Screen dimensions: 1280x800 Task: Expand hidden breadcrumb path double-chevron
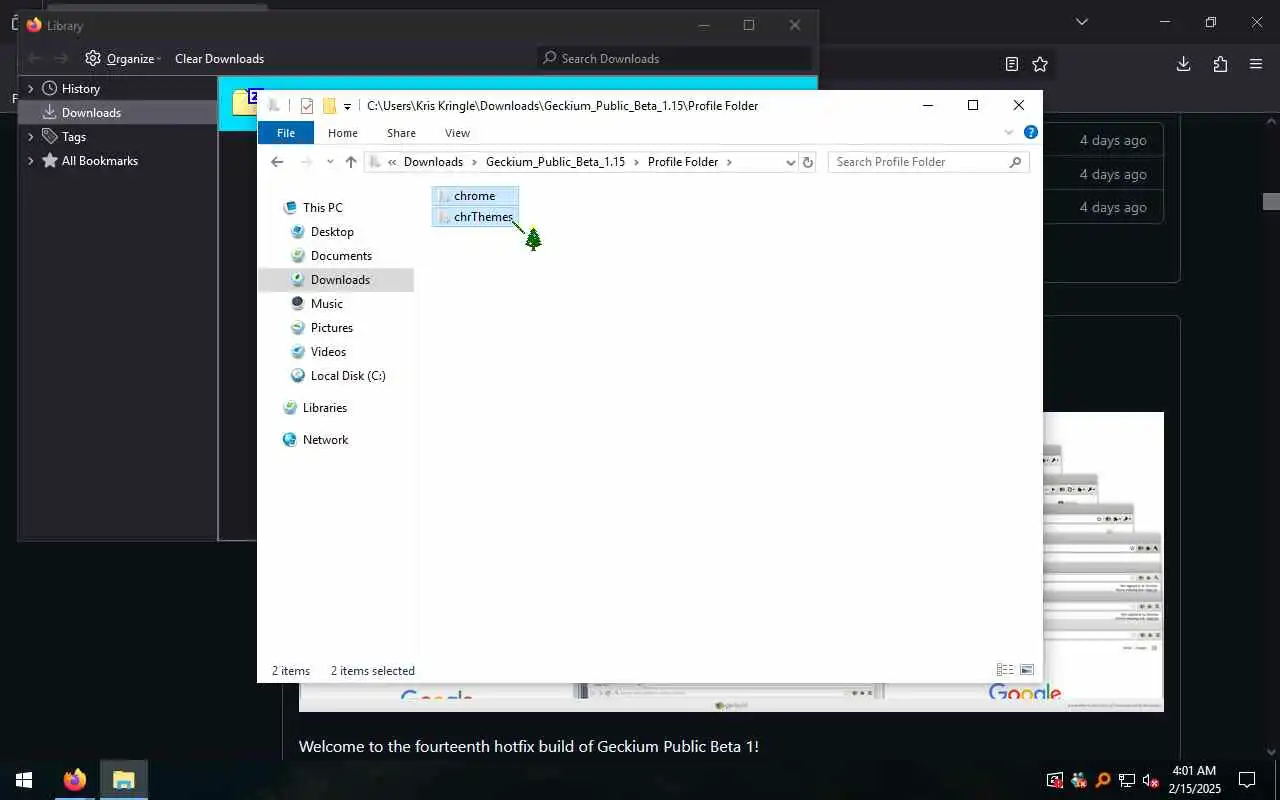pyautogui.click(x=393, y=162)
